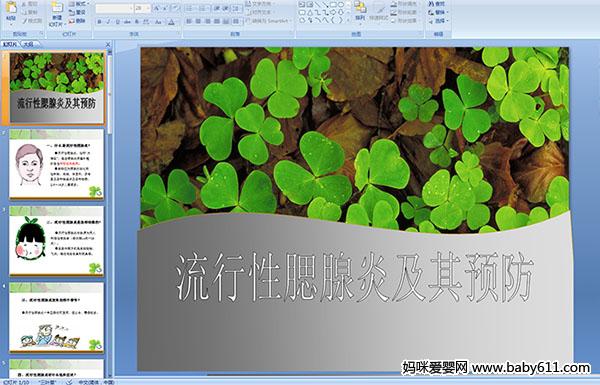
Task: Toggle Underline formatting
Action: (x=117, y=22)
